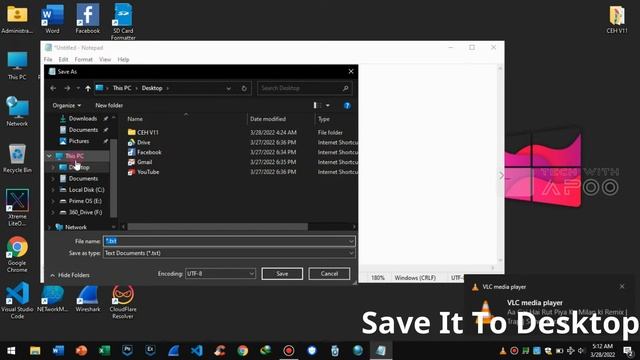Screen dimensions: 640x360
Task: Open the Visual Studio Code desktop shortcut
Action: (x=17, y=300)
